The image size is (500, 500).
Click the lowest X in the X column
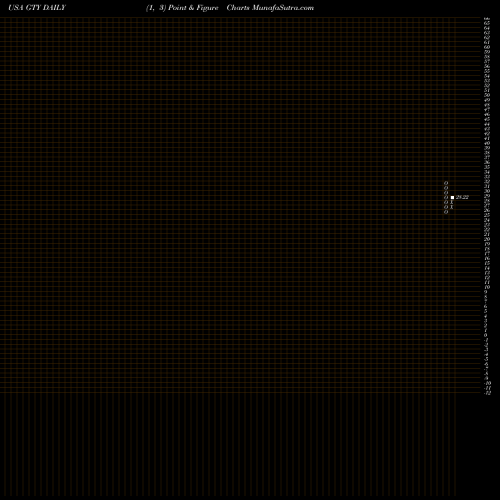(x=452, y=207)
